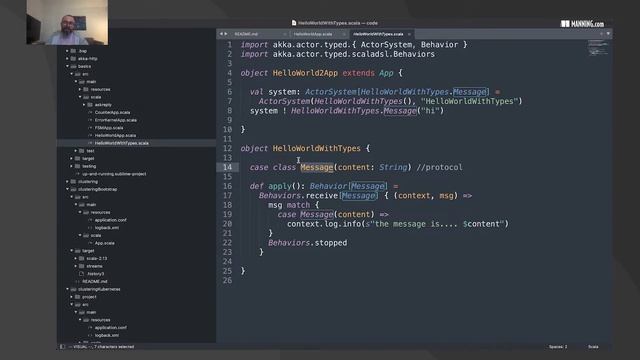Expand the testing folder
Viewport: 640px width, 360px height.
[72, 166]
